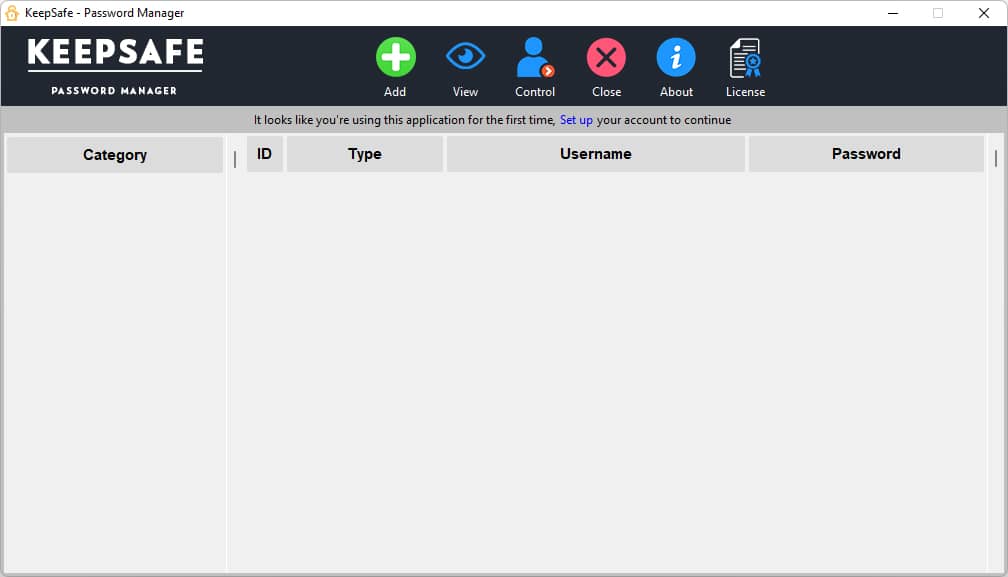The width and height of the screenshot is (1008, 577).
Task: Click the green Add plus icon
Action: 395,57
